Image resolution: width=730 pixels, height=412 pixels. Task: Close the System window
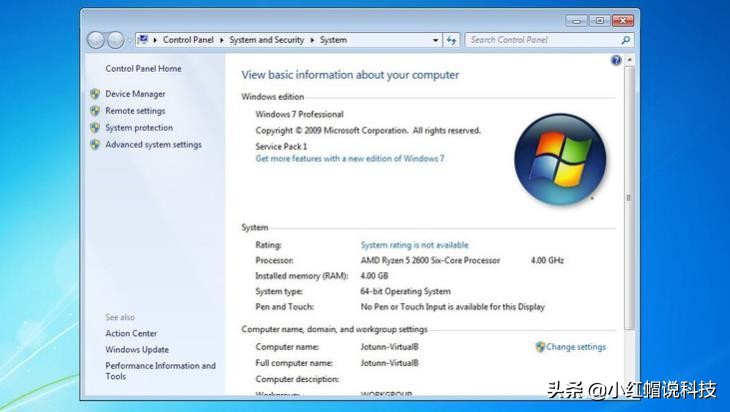tap(622, 20)
